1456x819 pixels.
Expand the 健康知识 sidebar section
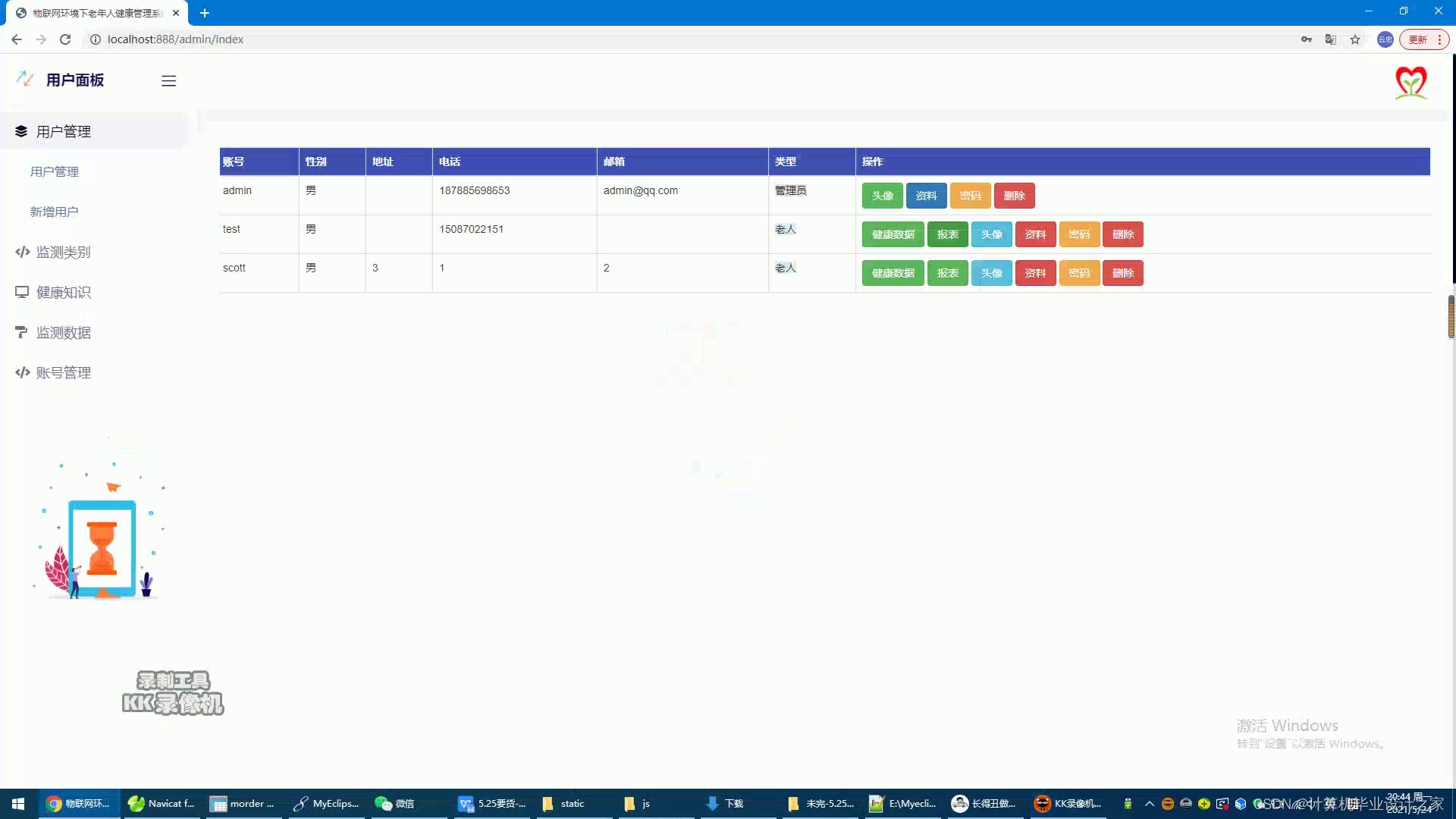(x=64, y=293)
